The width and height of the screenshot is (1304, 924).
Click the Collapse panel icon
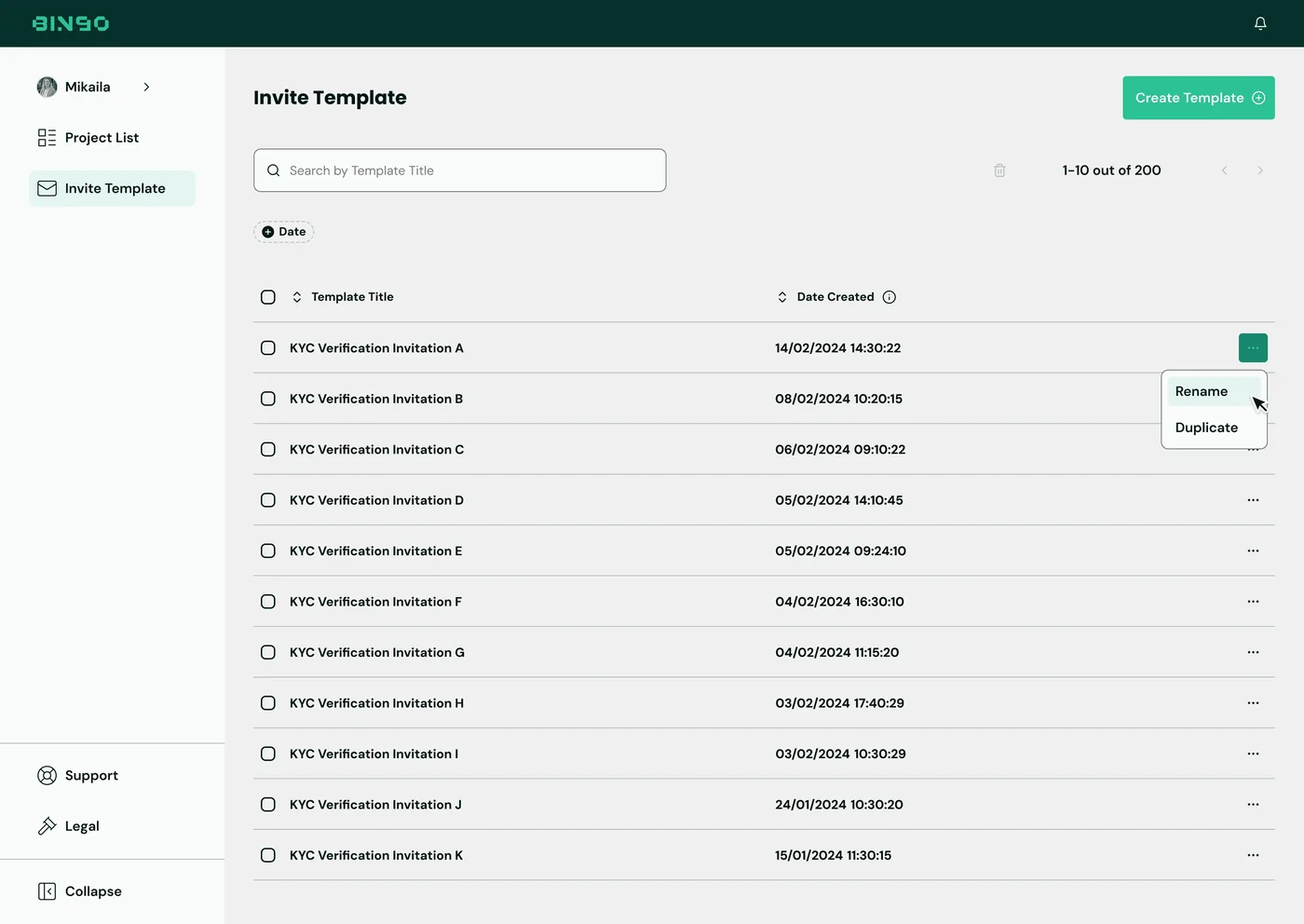tap(47, 891)
